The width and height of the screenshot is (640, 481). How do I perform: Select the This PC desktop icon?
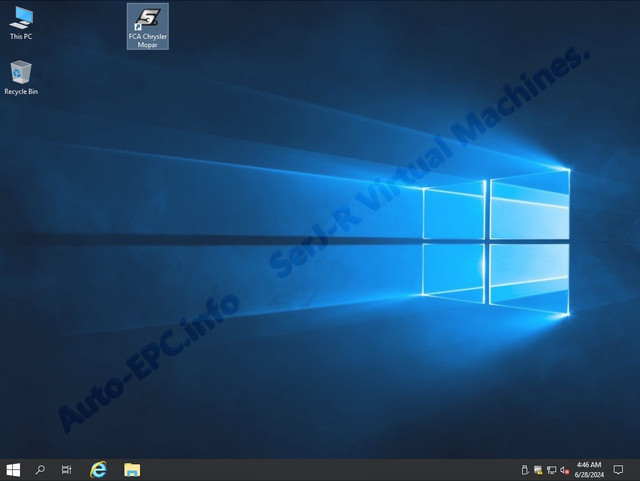pos(21,23)
